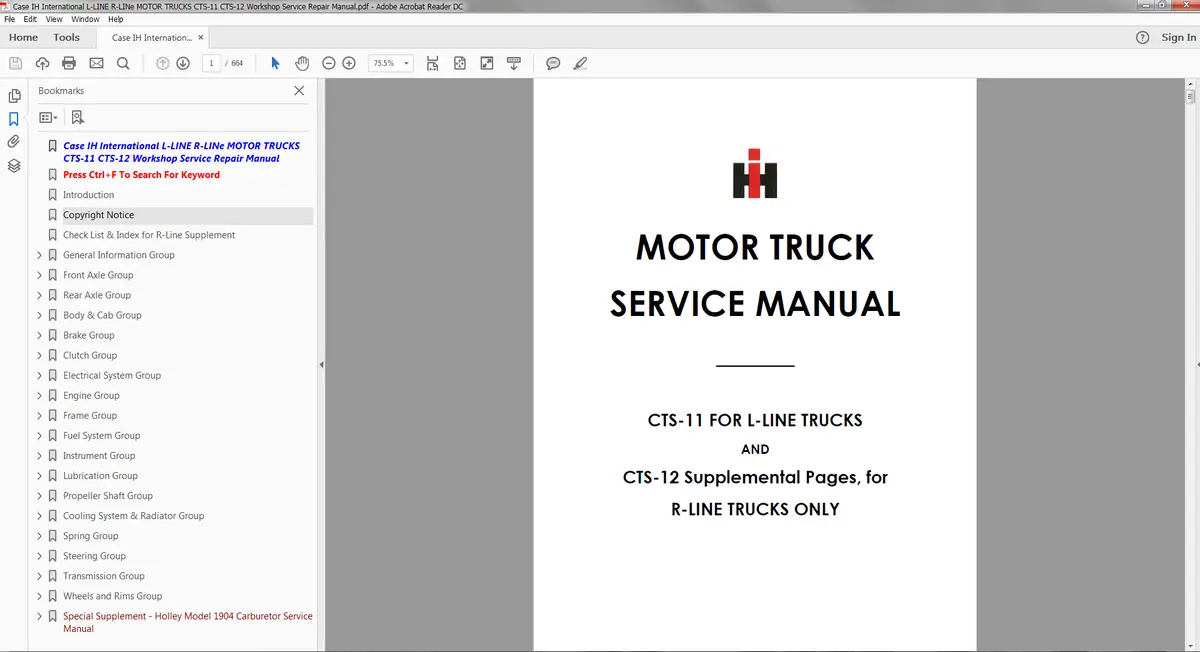Open Press Ctrl+F To Search bookmark
The height and width of the screenshot is (652, 1200).
(141, 175)
